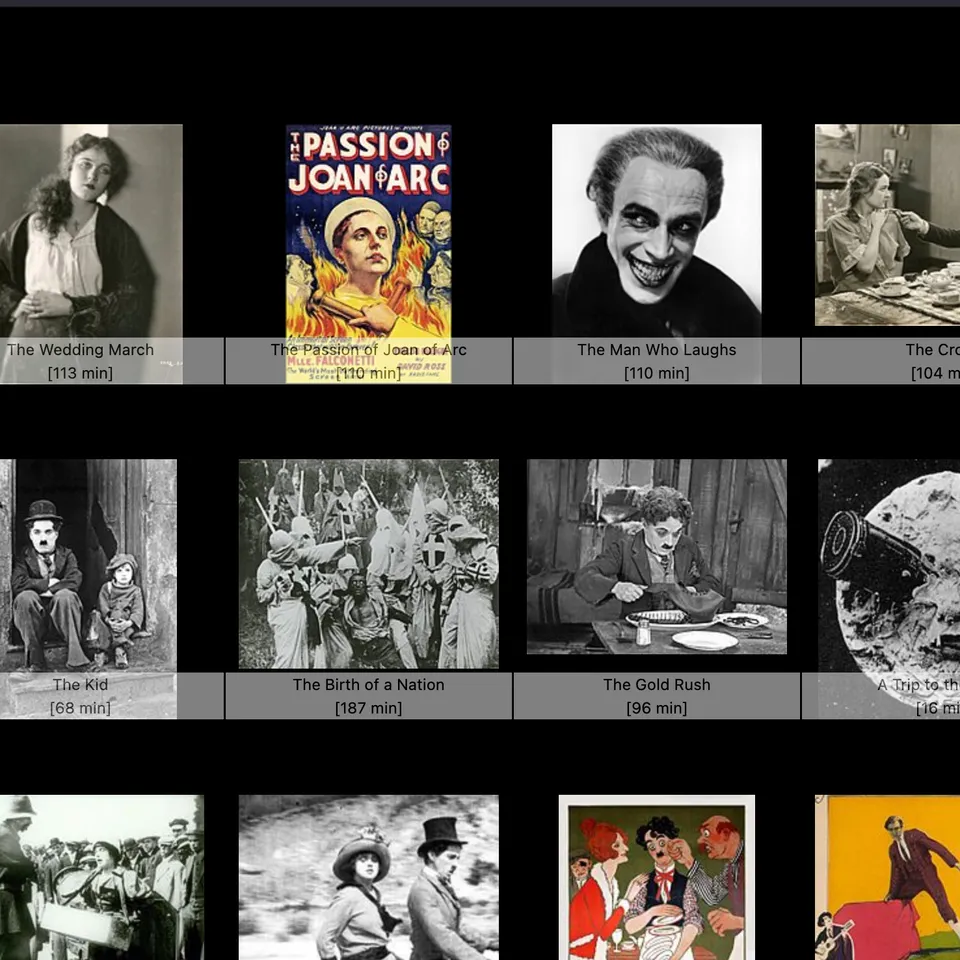Click The Birth of a Nation title text
This screenshot has height=960, width=960.
pyautogui.click(x=368, y=685)
